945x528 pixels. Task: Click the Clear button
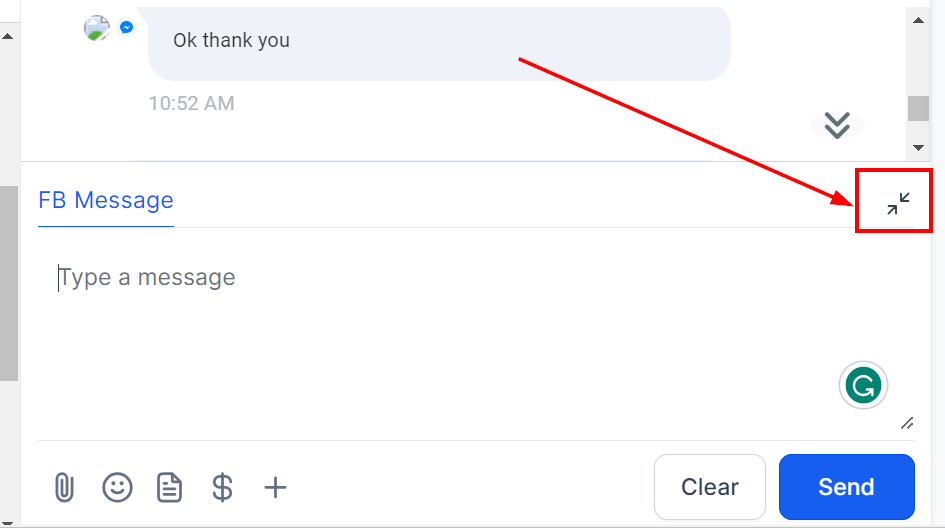tap(709, 487)
